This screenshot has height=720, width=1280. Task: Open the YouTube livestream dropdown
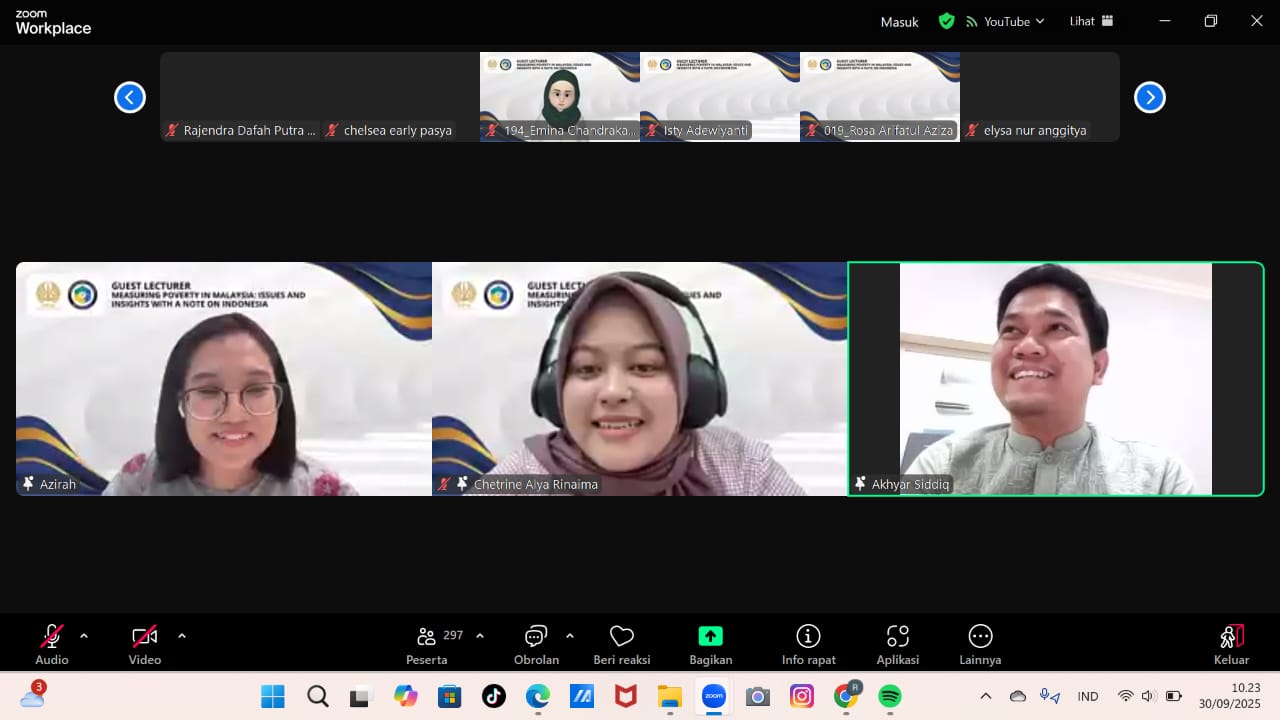pos(1005,21)
